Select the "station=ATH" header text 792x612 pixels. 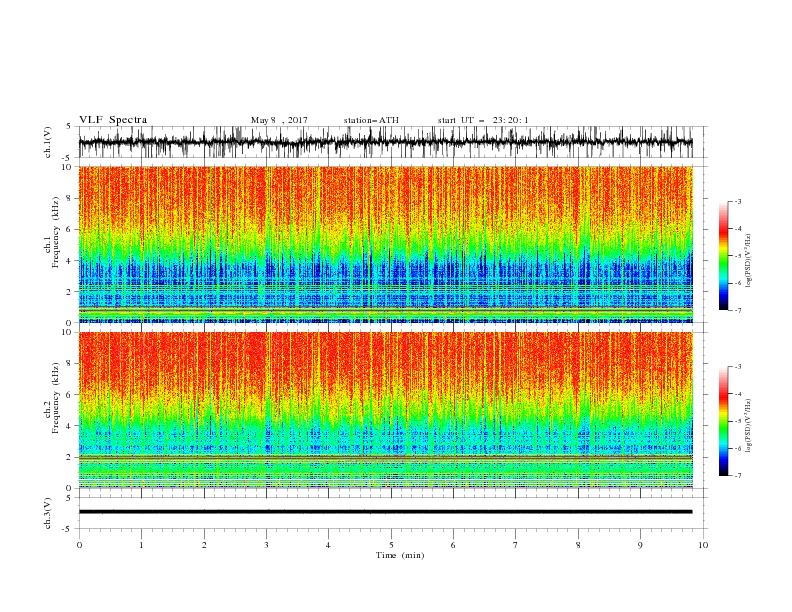point(371,120)
